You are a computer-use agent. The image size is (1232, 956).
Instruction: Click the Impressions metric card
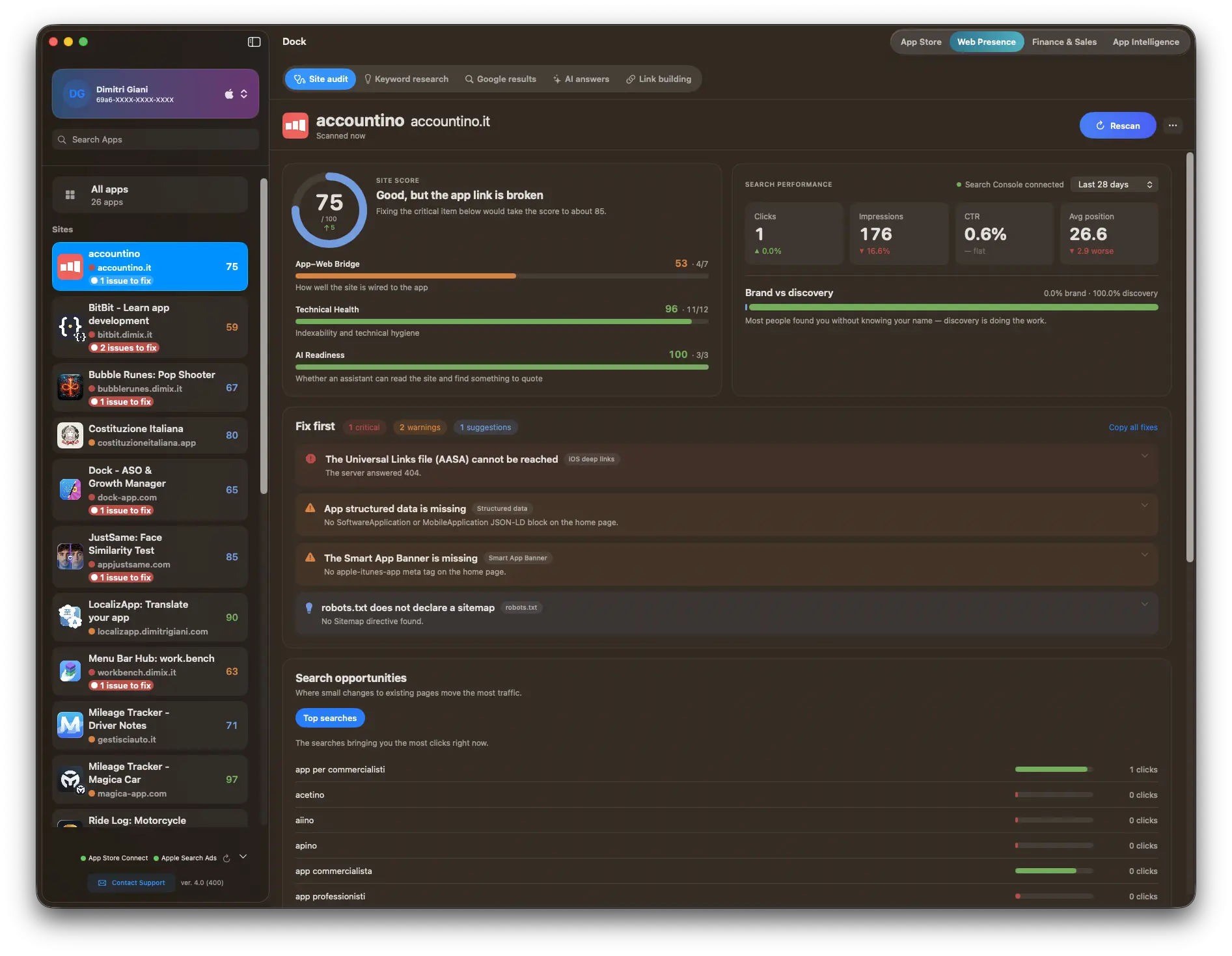coord(899,234)
